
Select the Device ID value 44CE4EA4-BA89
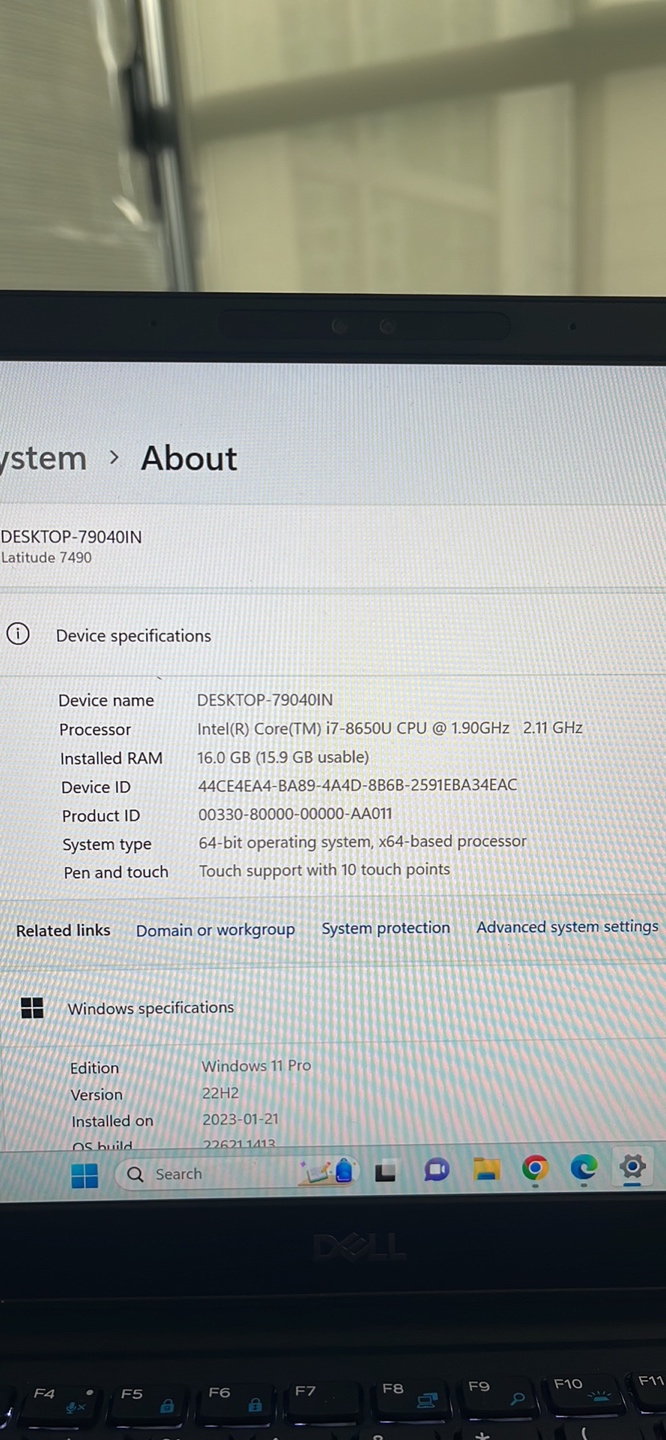click(x=358, y=785)
